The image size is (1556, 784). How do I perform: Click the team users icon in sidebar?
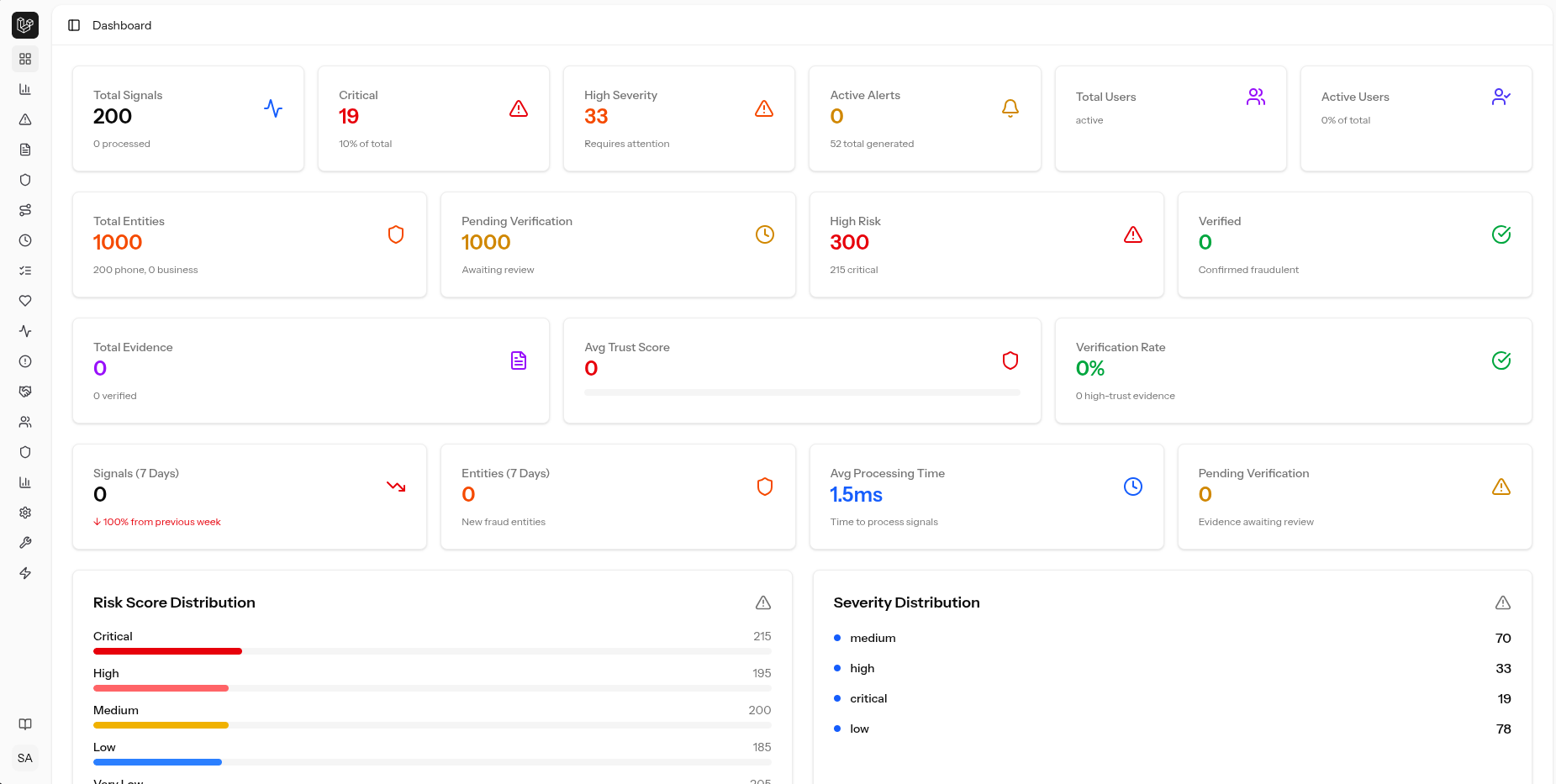[25, 422]
